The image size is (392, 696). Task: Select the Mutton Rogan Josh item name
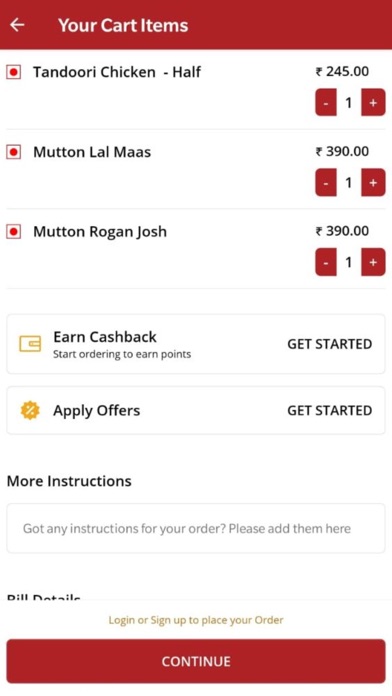click(x=100, y=232)
